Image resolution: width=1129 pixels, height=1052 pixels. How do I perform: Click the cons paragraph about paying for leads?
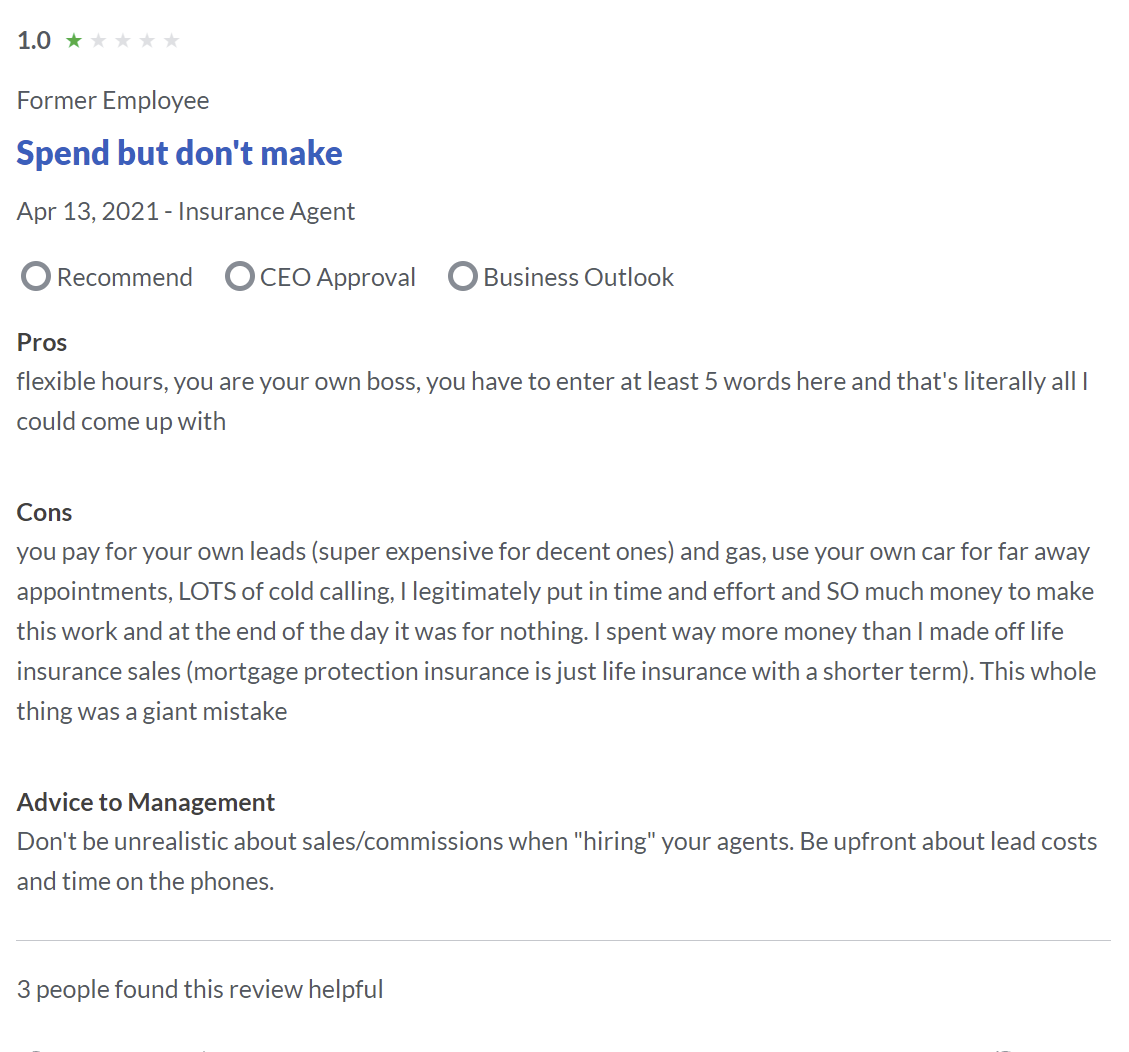pos(557,631)
